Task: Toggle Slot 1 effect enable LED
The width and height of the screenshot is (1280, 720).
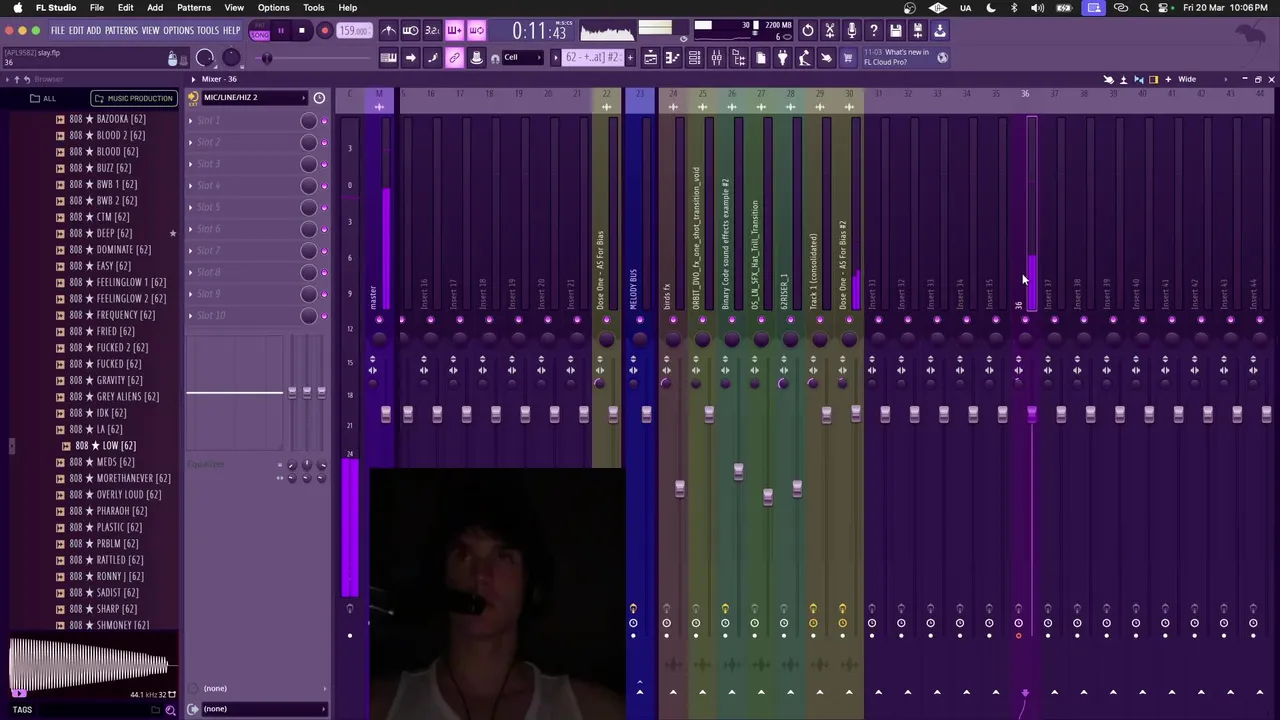Action: pos(323,121)
